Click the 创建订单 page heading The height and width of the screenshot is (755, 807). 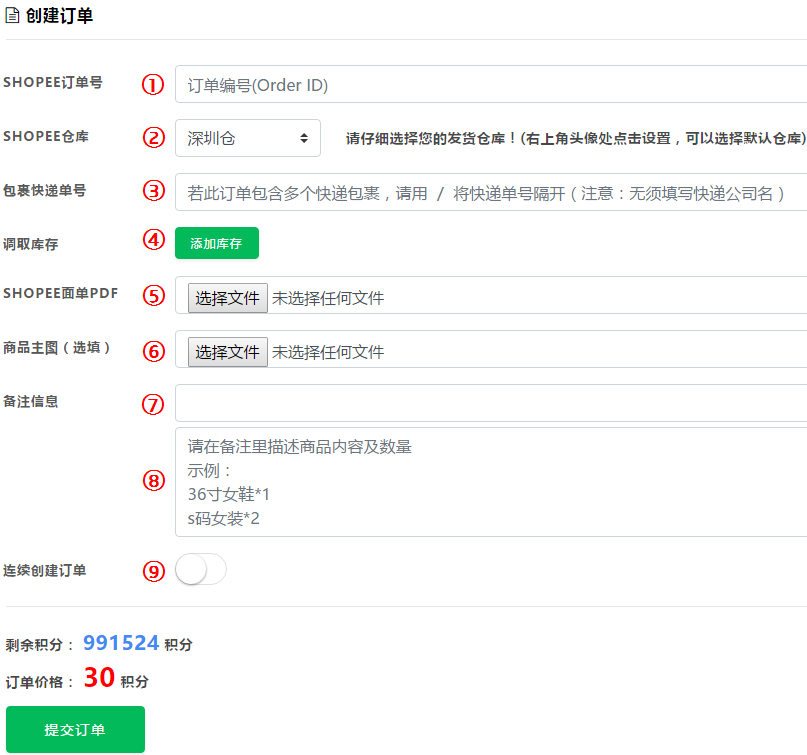coord(59,15)
